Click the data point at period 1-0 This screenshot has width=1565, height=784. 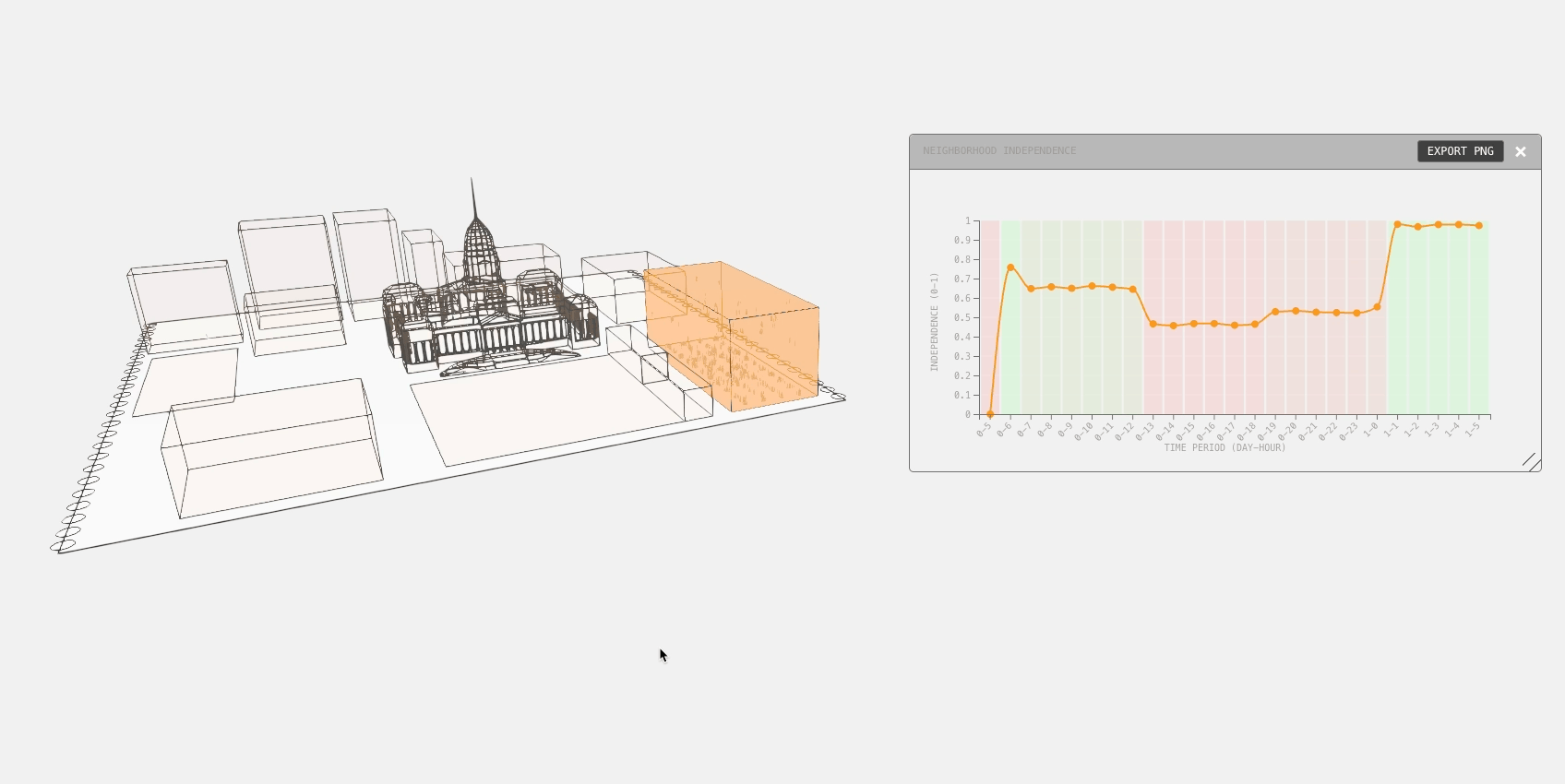click(1377, 307)
